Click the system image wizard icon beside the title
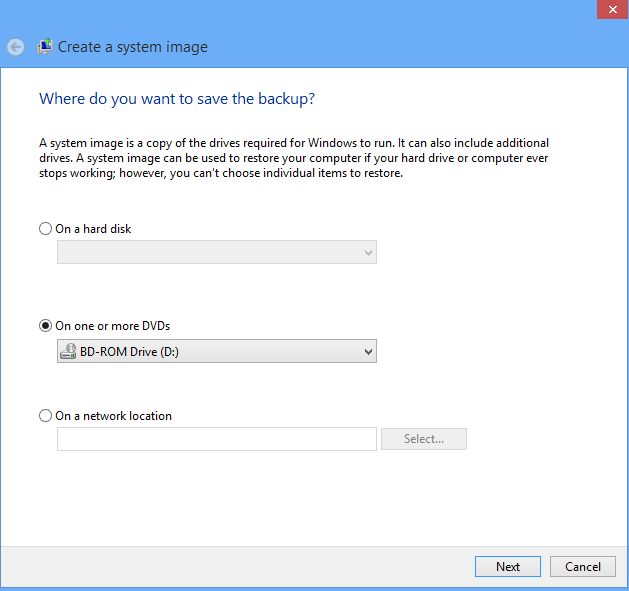This screenshot has height=591, width=629. (45, 47)
